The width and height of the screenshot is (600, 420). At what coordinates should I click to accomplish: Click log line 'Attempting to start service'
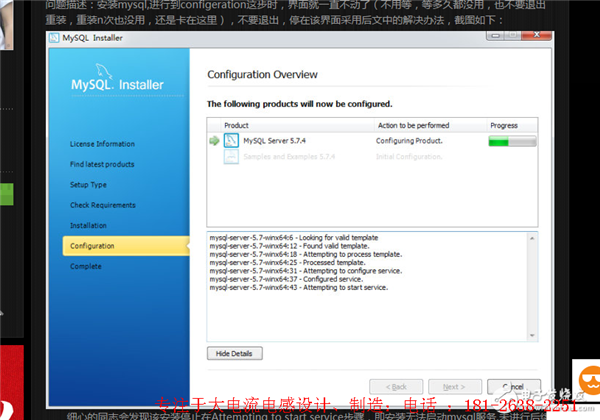tap(298, 288)
